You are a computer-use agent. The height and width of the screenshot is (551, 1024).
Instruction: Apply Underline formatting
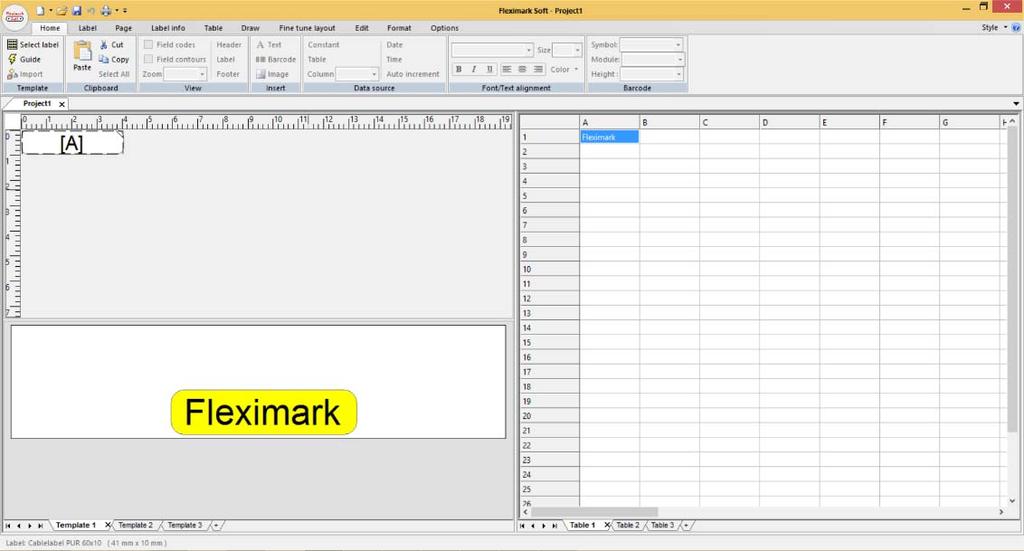pyautogui.click(x=489, y=69)
